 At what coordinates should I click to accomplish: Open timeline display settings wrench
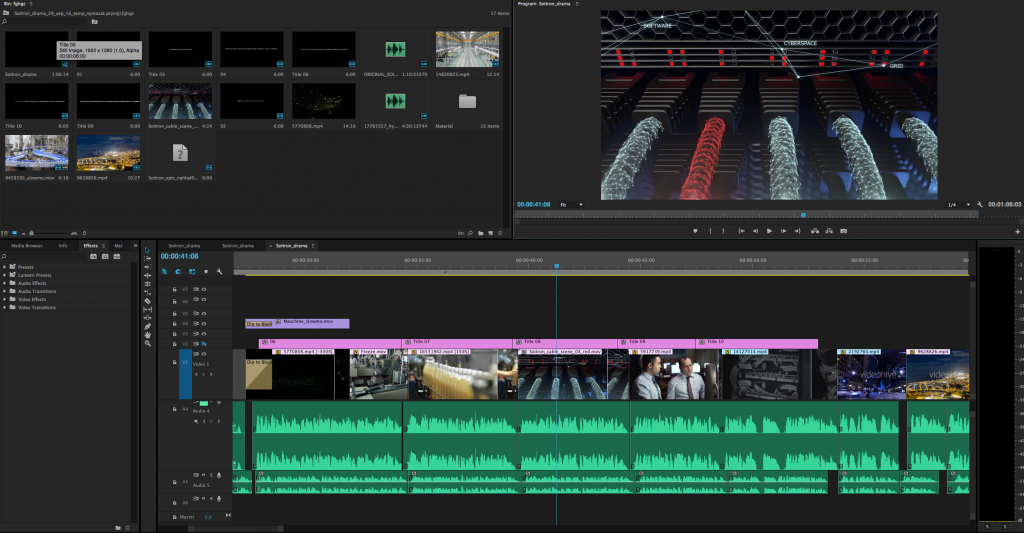[219, 272]
